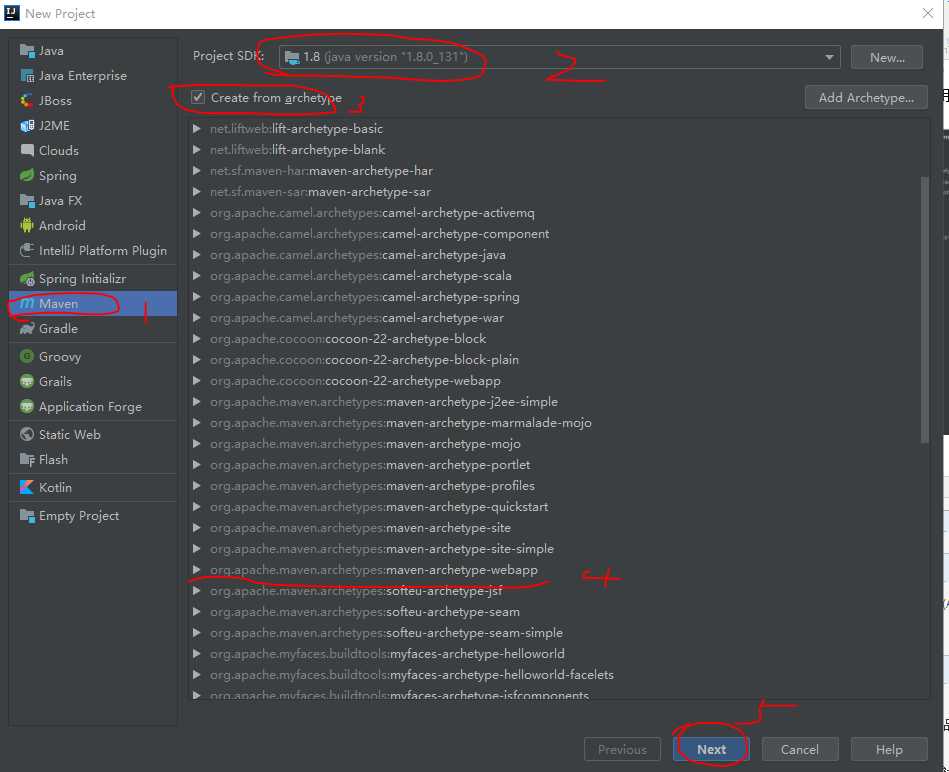Image resolution: width=949 pixels, height=772 pixels.
Task: Open the Help button
Action: tap(889, 750)
